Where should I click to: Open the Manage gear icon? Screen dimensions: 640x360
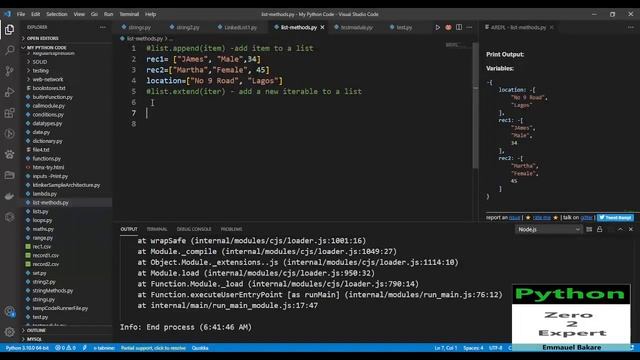(x=9, y=332)
